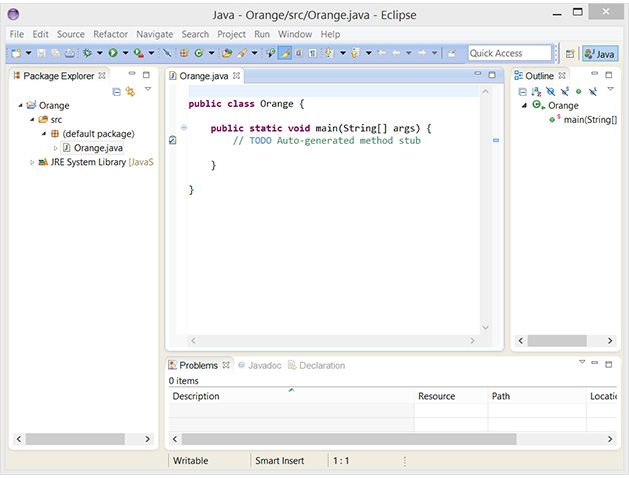Screen dimensions: 629x478
Task: Fold the main method in editor
Action: tap(184, 128)
